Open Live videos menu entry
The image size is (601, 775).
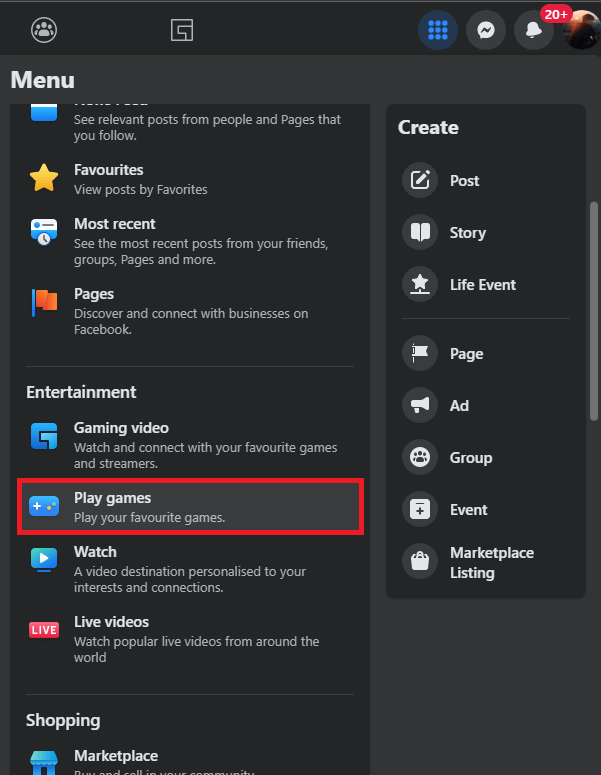pyautogui.click(x=190, y=639)
